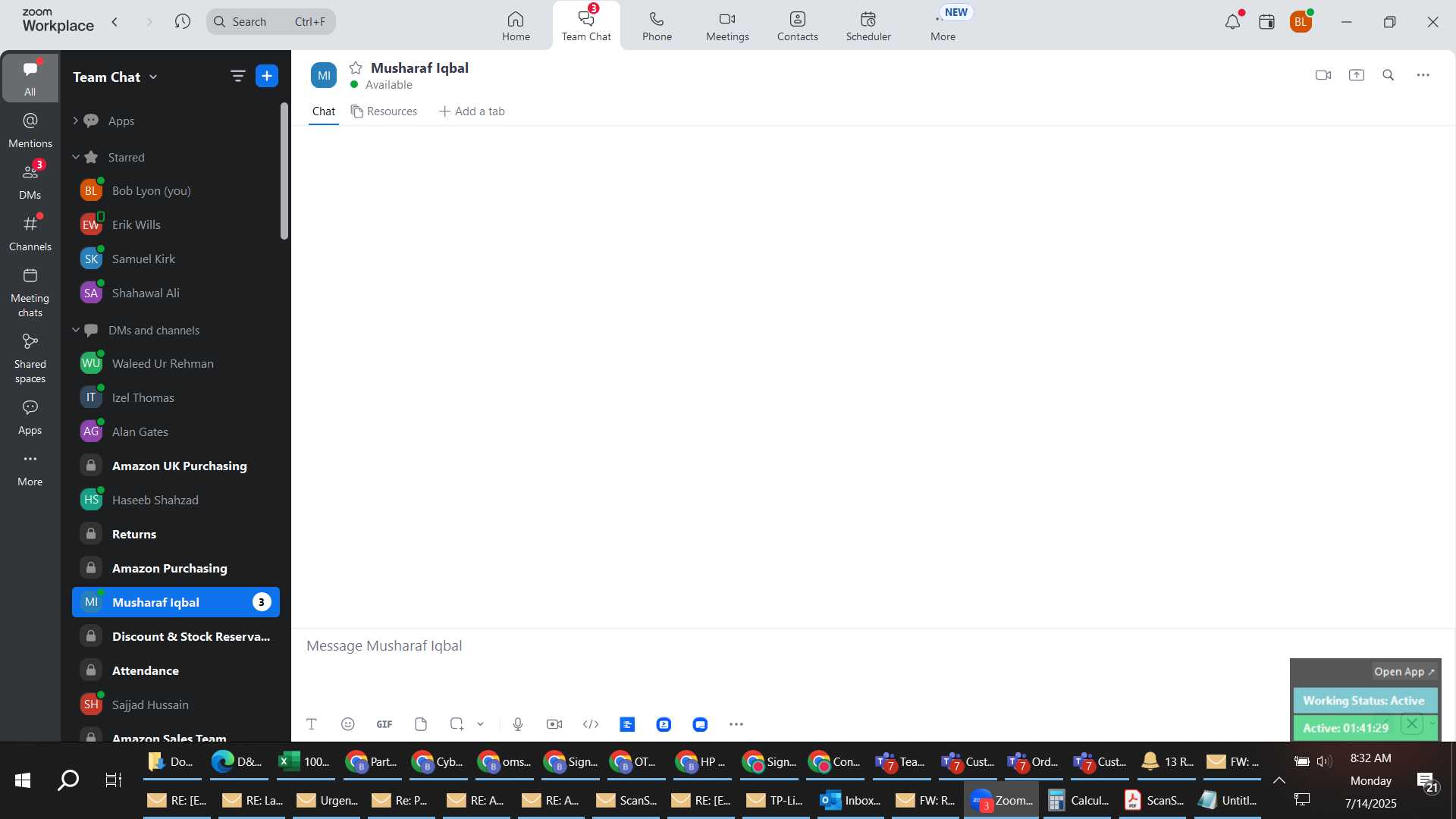Record a video message
The image size is (1456, 819).
(x=554, y=724)
